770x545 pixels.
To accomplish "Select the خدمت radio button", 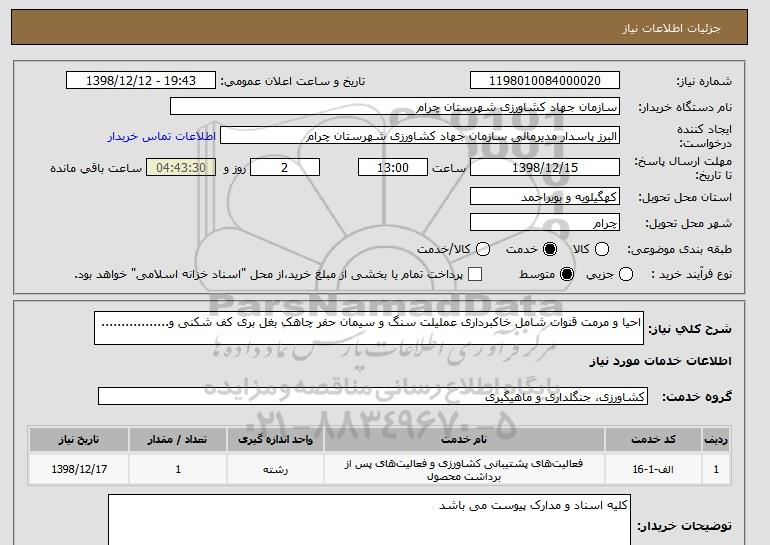I will [550, 249].
